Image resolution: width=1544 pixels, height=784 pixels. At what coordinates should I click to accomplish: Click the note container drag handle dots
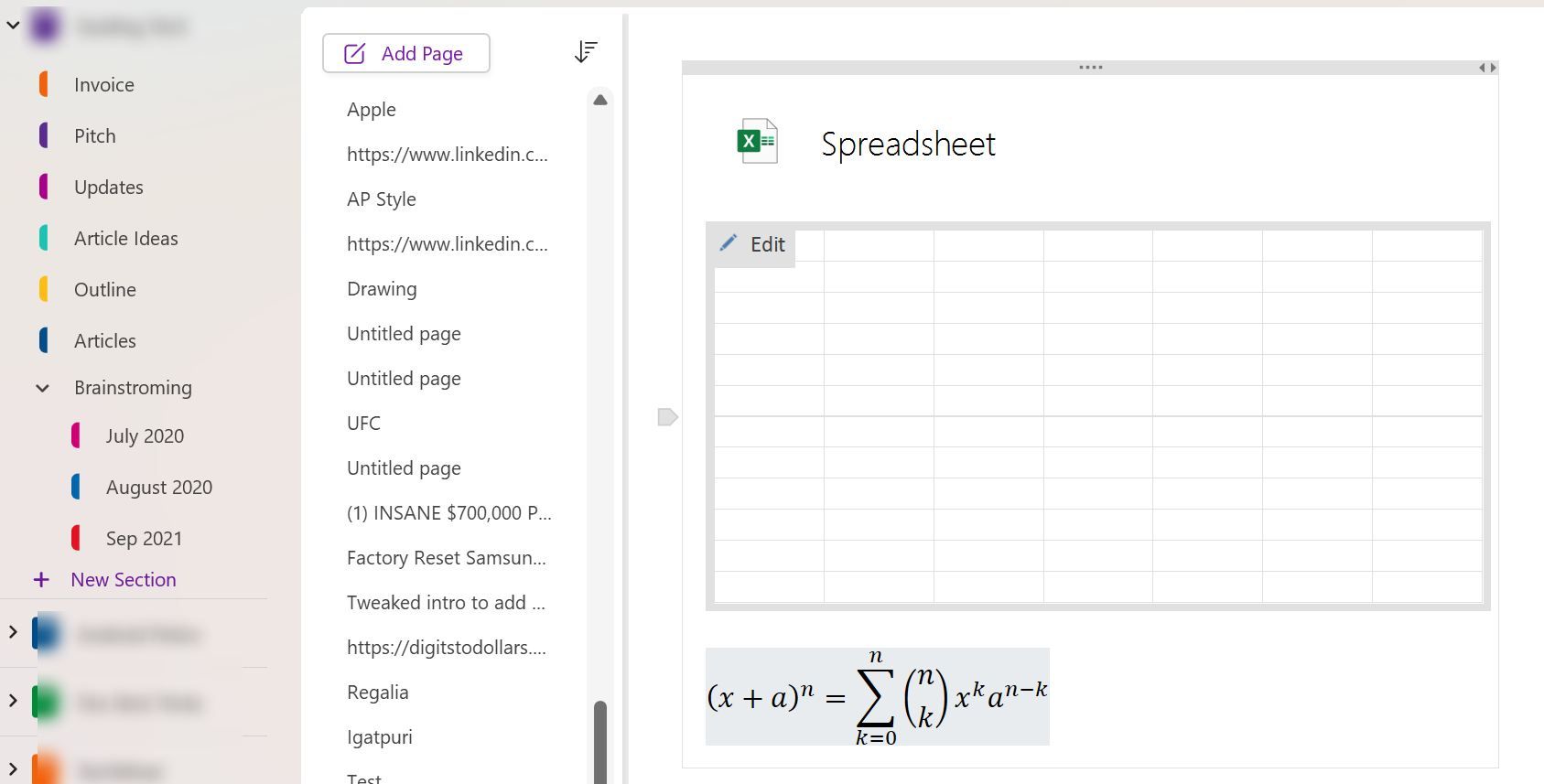[1090, 68]
